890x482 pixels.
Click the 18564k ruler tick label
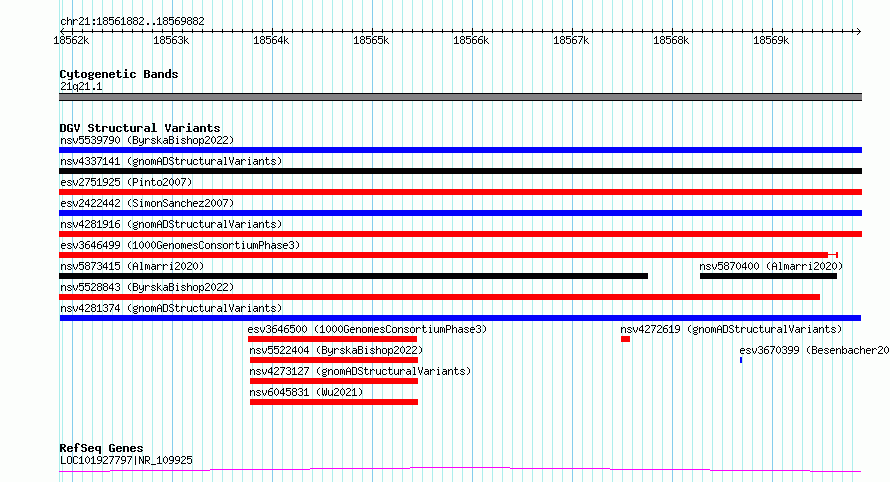click(271, 40)
